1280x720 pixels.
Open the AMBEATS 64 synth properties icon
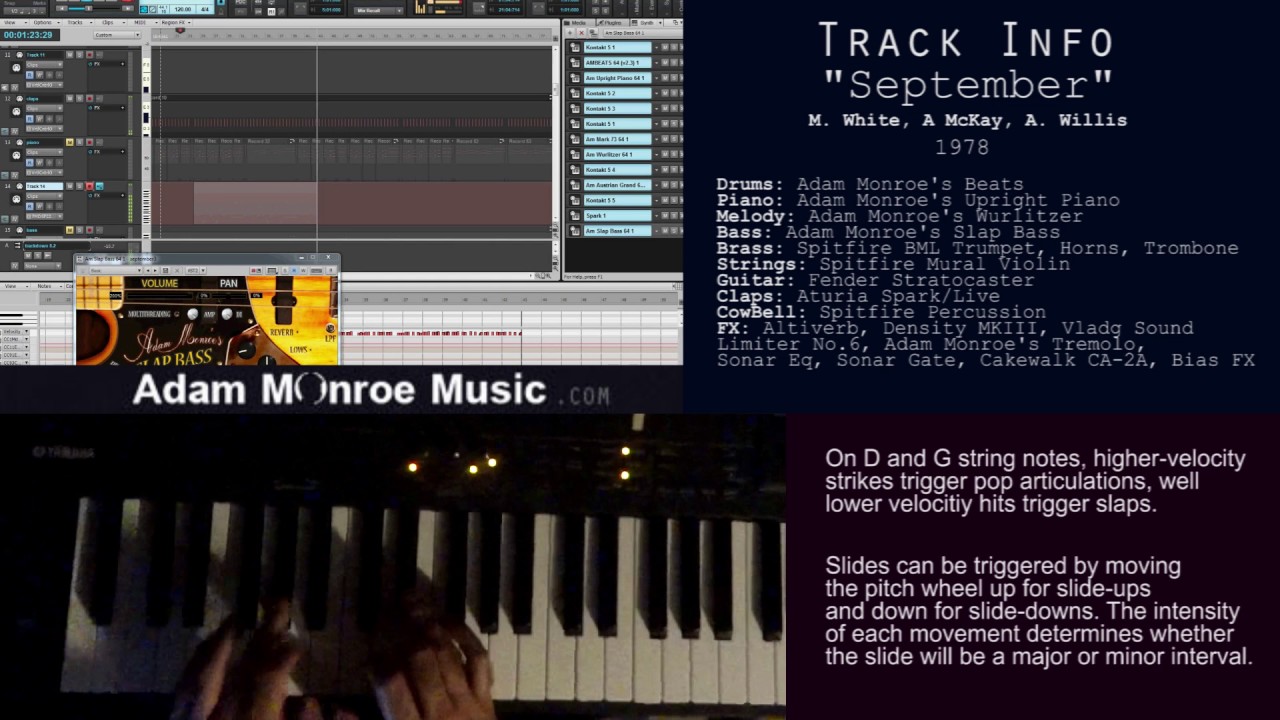[575, 62]
